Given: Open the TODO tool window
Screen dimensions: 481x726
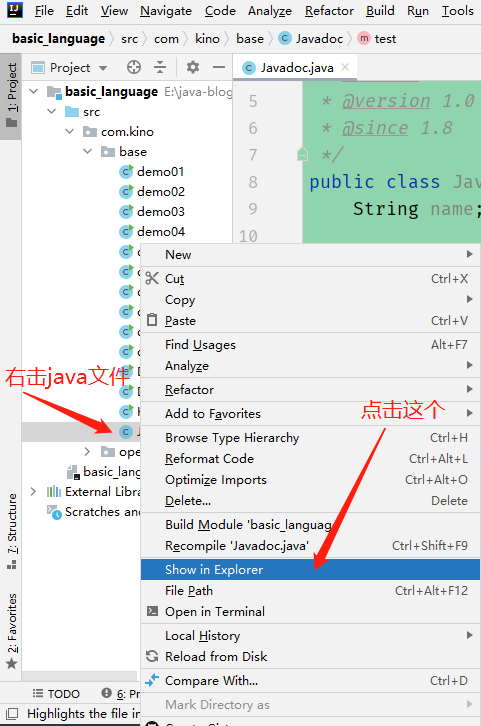Looking at the screenshot, I should point(56,694).
